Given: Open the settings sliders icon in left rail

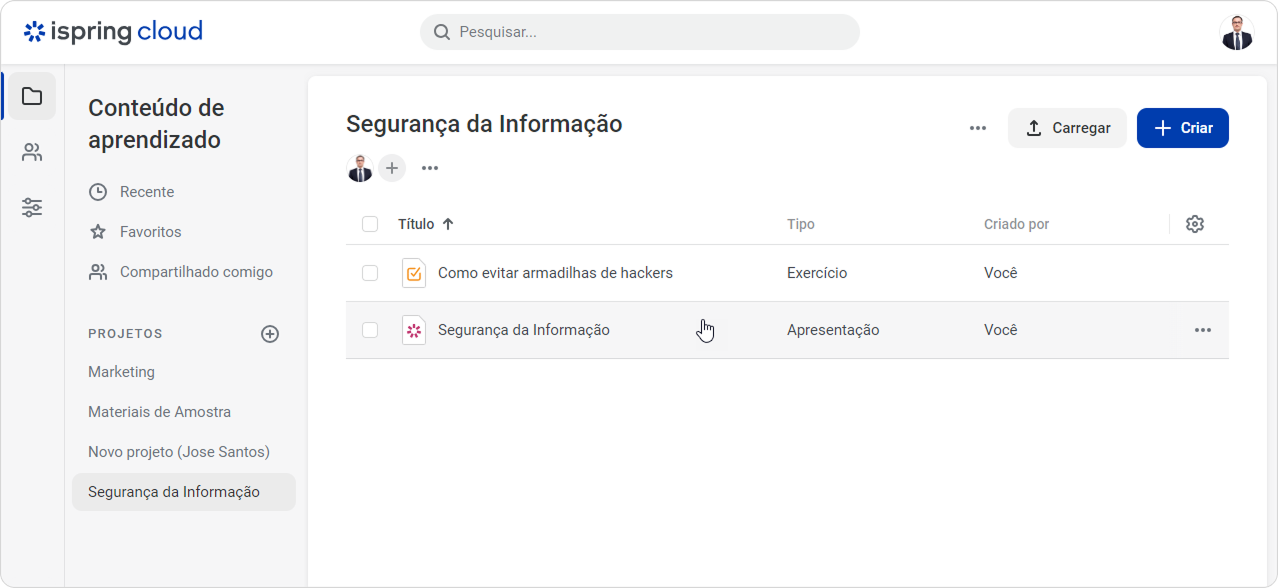Looking at the screenshot, I should point(32,208).
